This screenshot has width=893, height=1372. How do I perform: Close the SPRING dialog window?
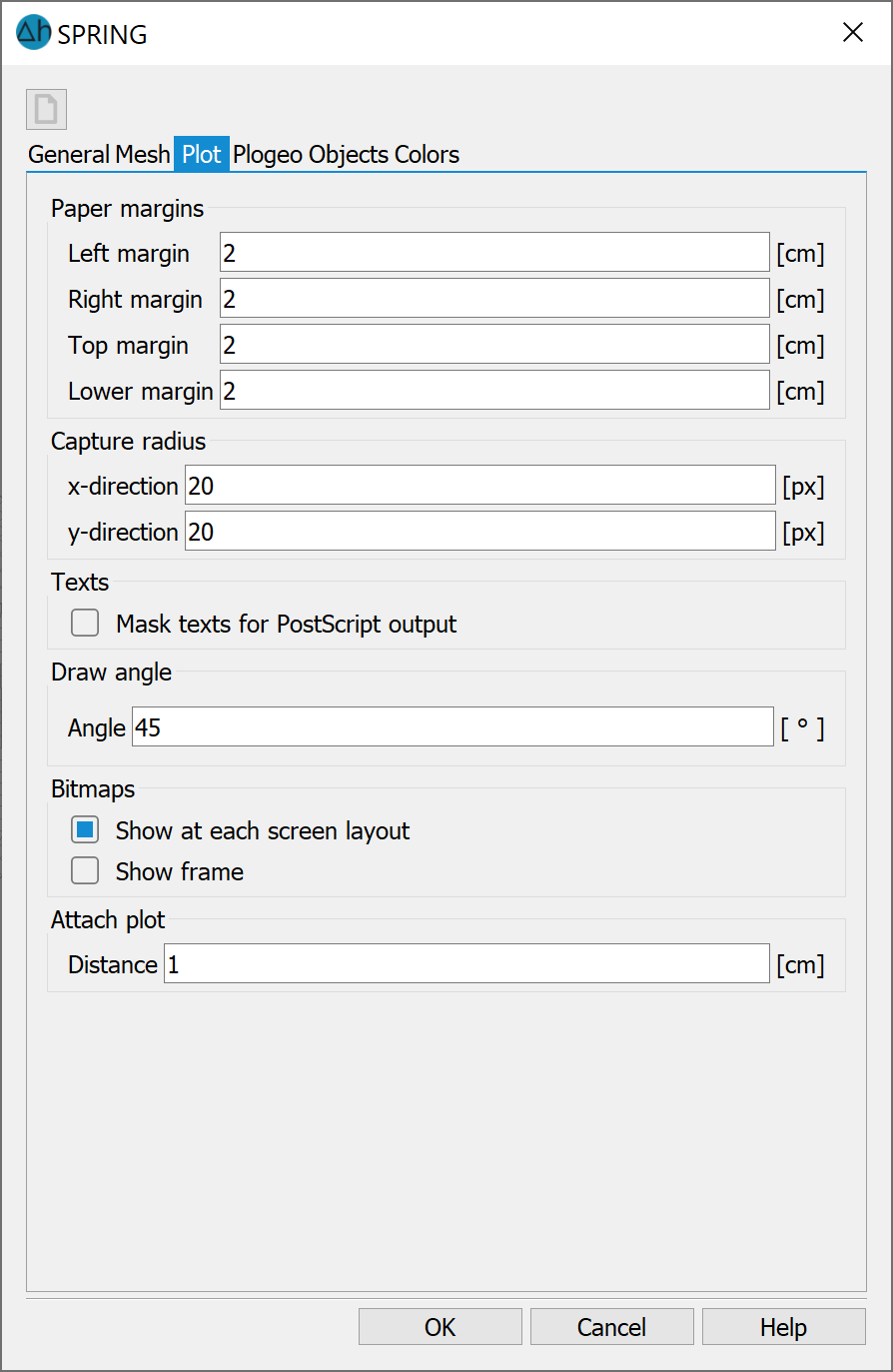tap(853, 33)
